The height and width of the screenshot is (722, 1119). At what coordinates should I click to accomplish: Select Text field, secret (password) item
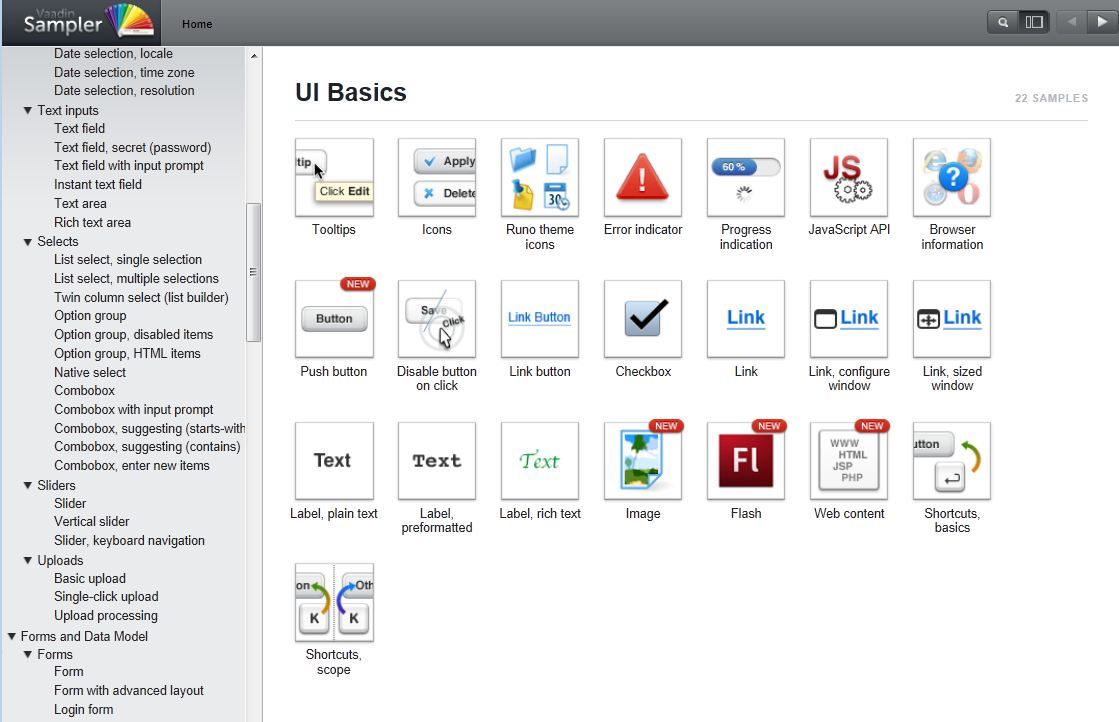[x=133, y=148]
